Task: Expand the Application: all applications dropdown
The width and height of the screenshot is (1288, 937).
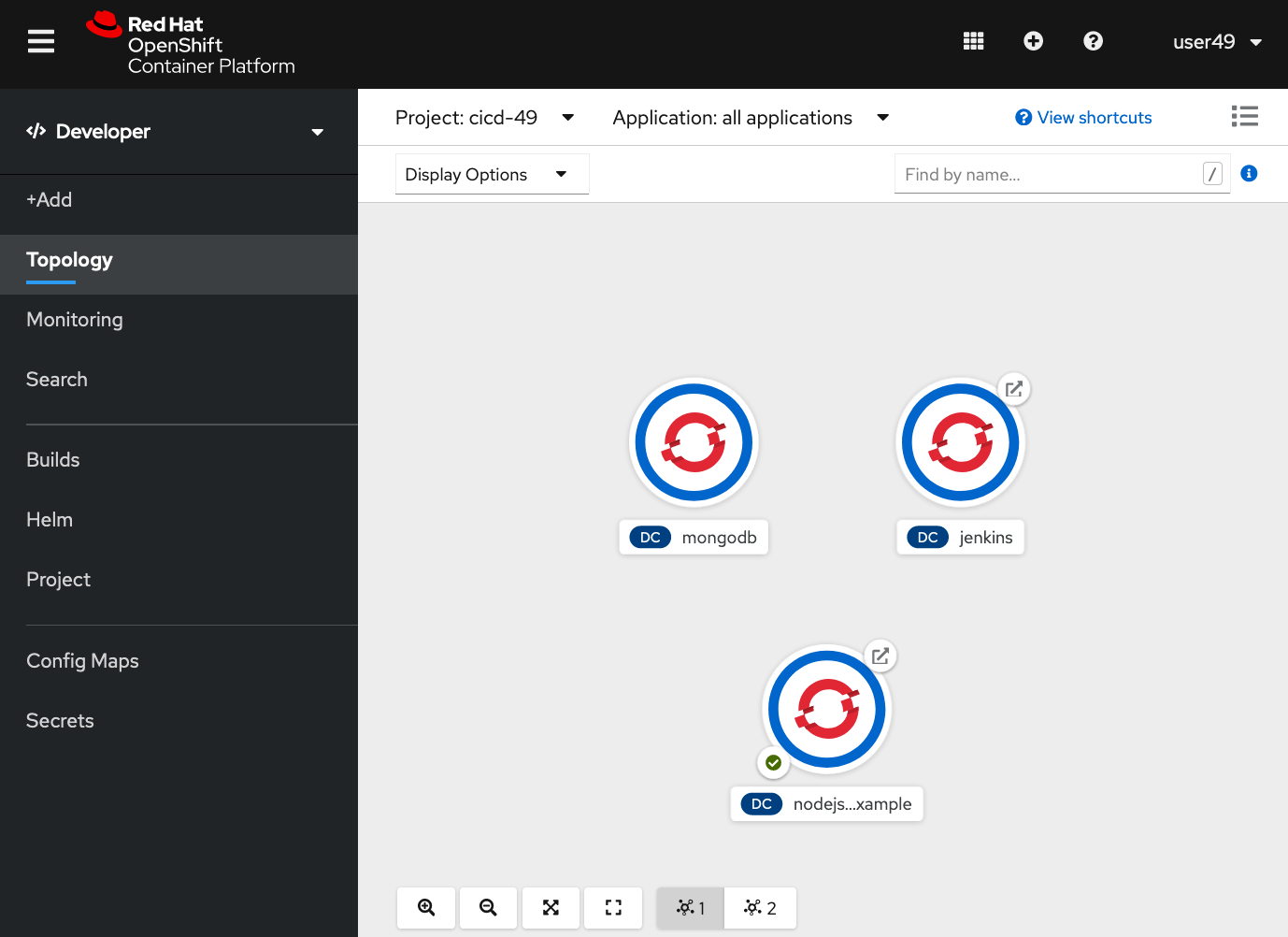Action: point(751,118)
